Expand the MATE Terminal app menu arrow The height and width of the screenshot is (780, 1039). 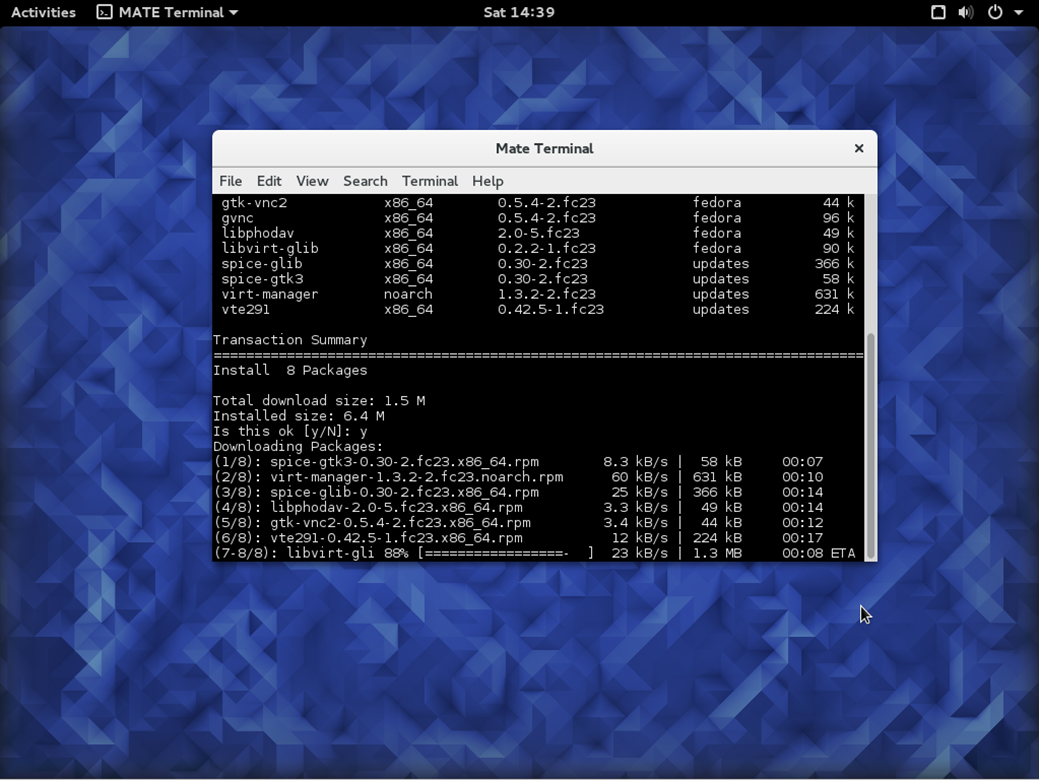click(234, 13)
